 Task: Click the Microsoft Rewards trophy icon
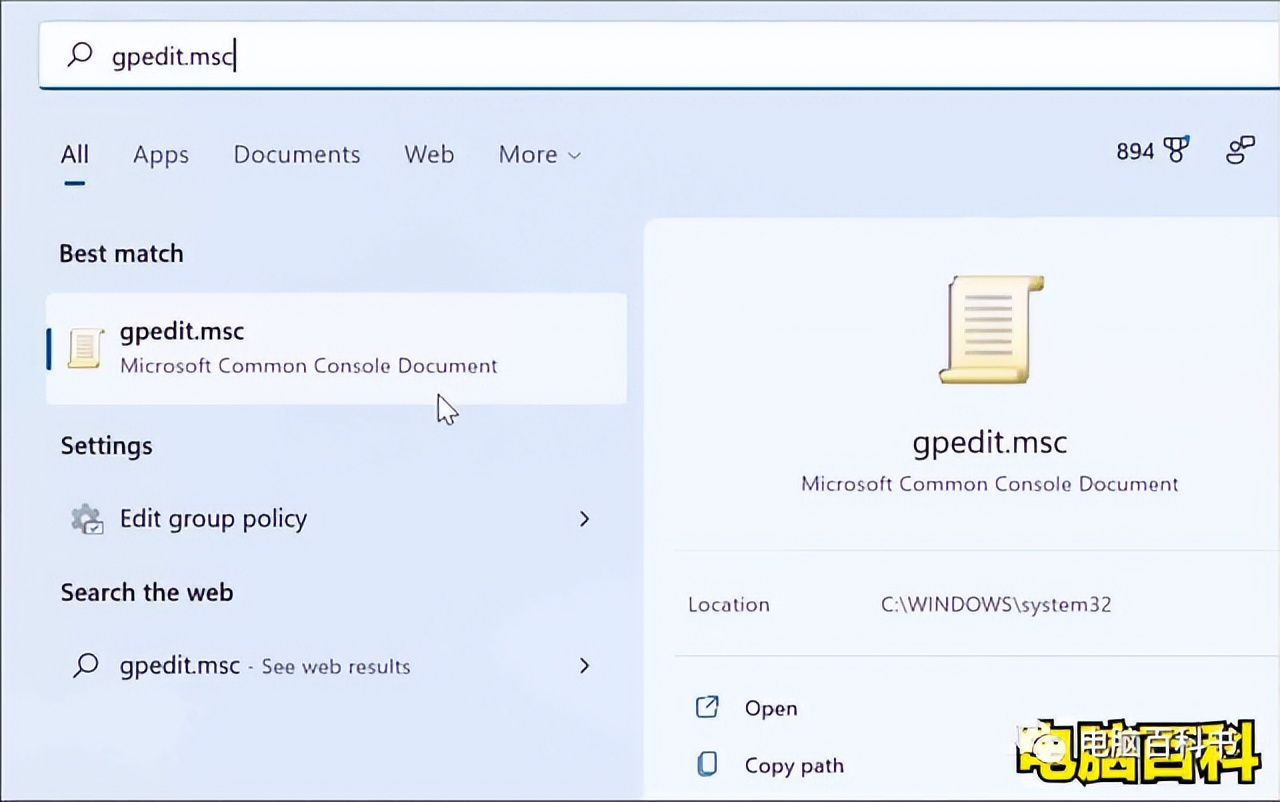[1176, 150]
